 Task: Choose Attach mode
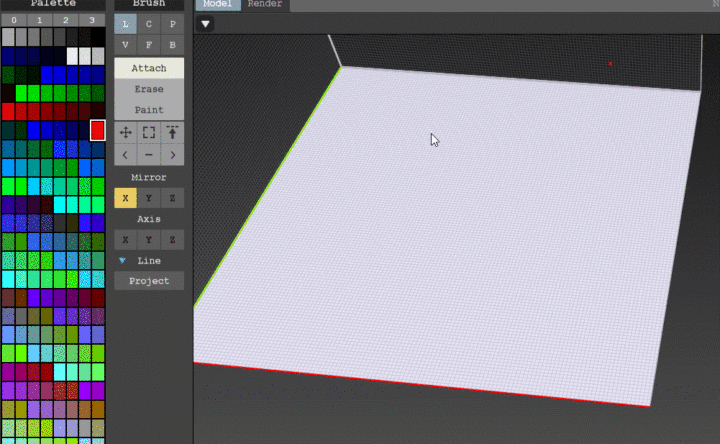(149, 68)
